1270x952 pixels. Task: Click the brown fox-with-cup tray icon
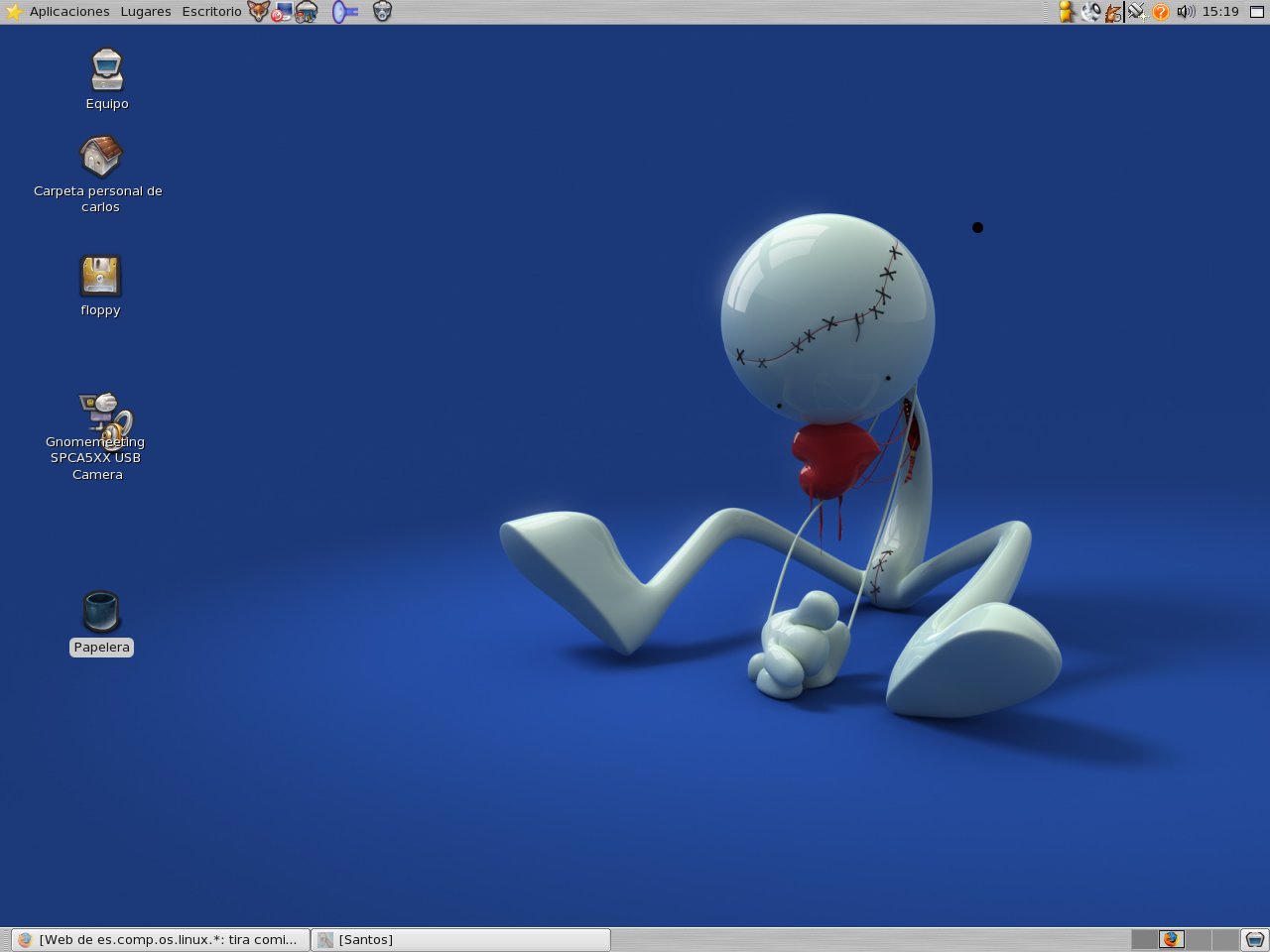pos(1113,12)
